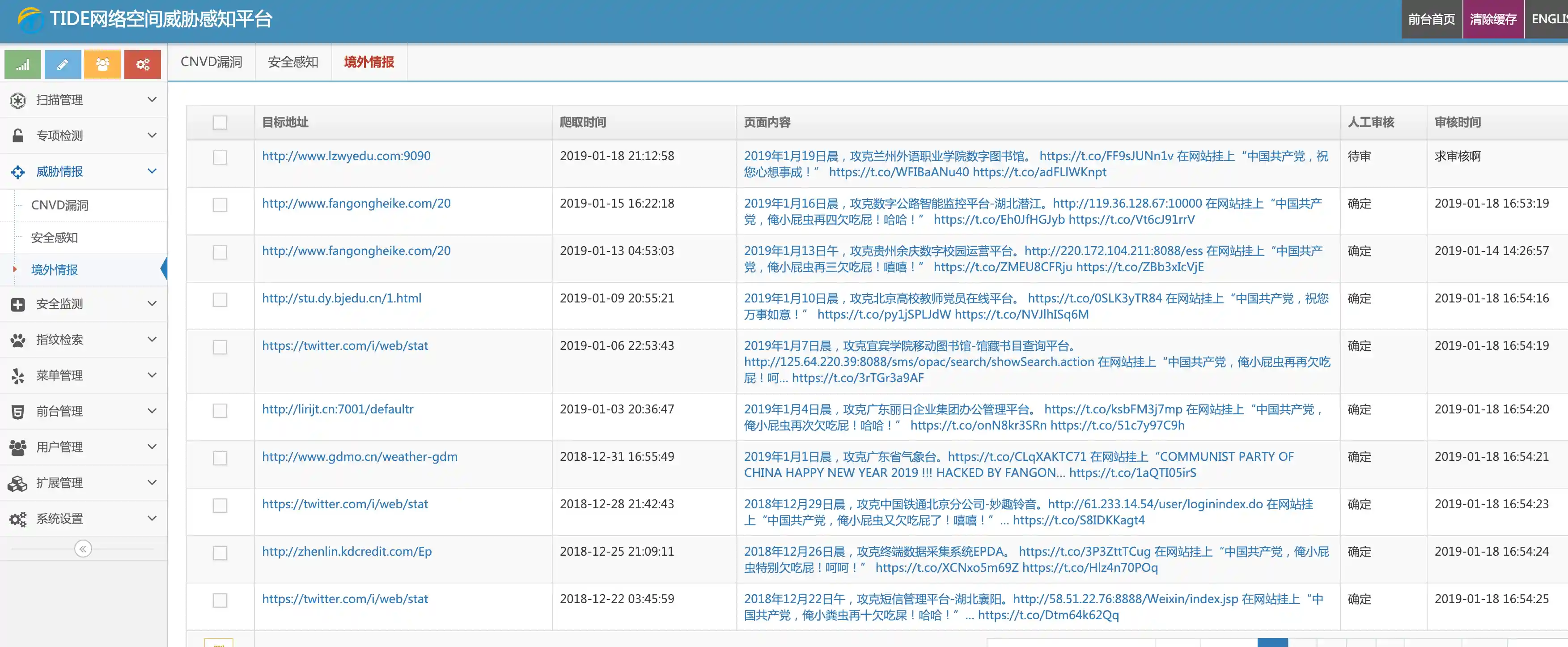Click the green chart statistics icon button
The width and height of the screenshot is (1568, 647).
(x=22, y=64)
